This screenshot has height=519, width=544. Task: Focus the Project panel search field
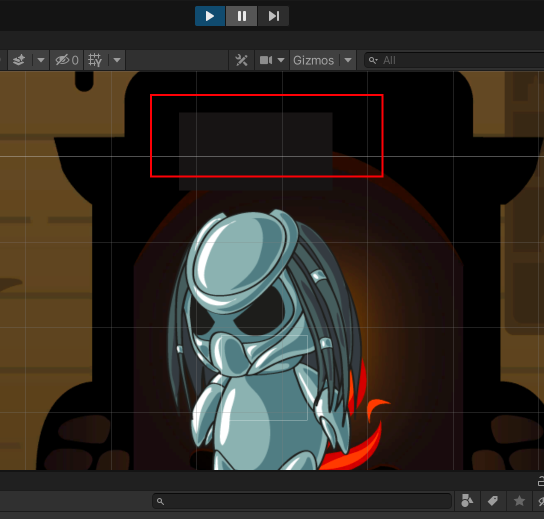tap(302, 501)
